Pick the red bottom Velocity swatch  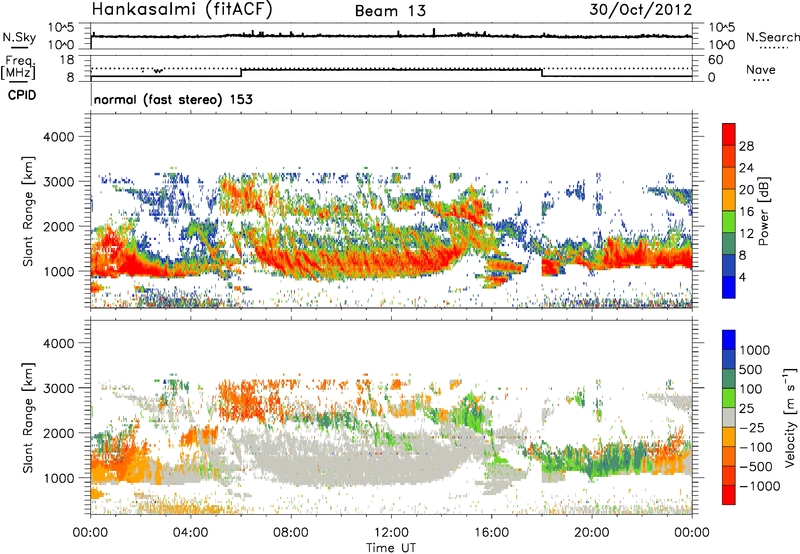(729, 495)
